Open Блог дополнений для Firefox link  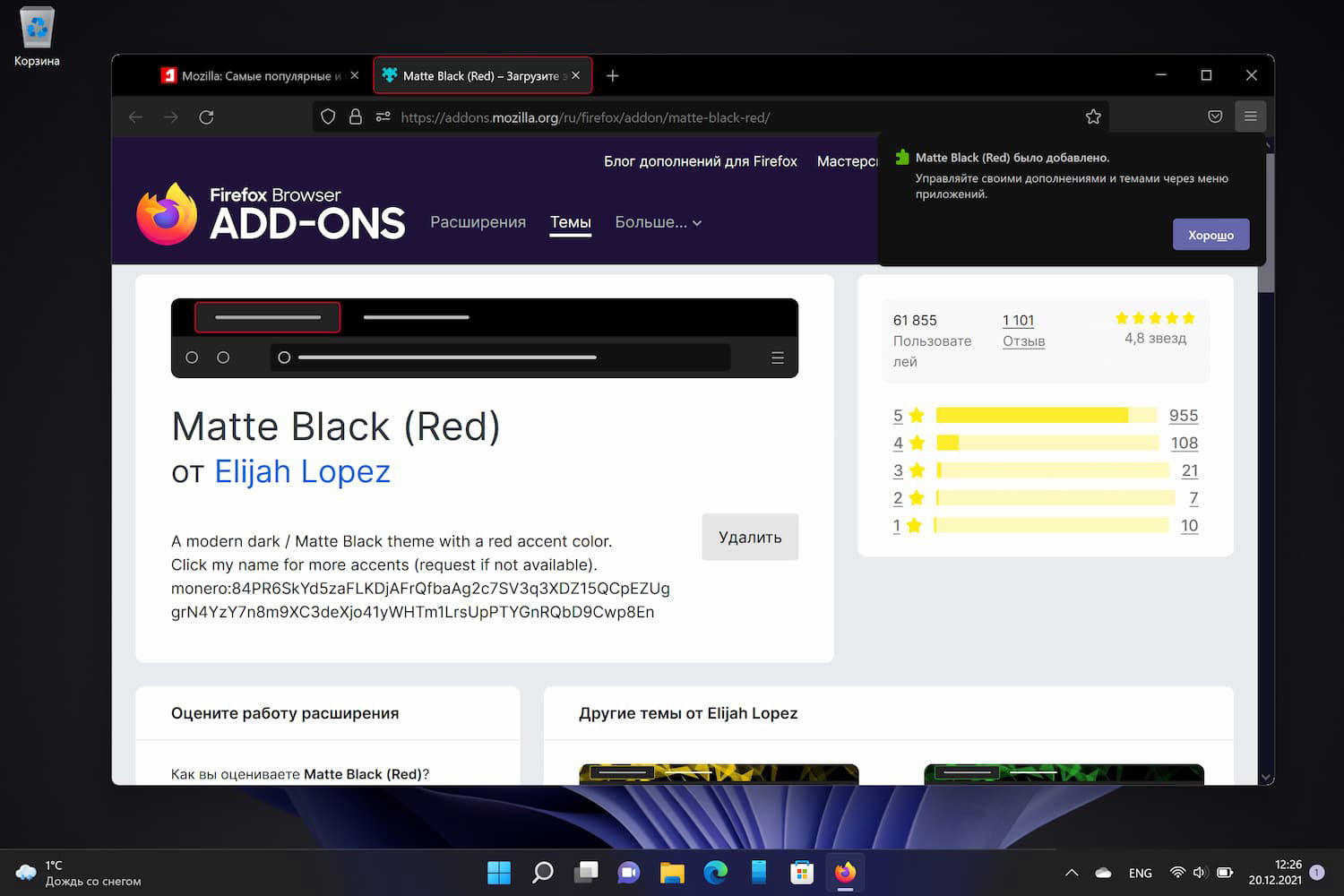(x=701, y=161)
